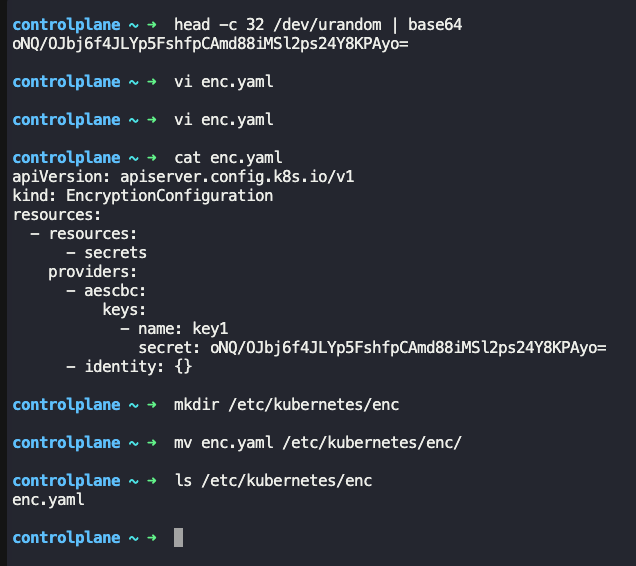Click the 'kind: EncryptionConfiguration' line

[x=143, y=196]
